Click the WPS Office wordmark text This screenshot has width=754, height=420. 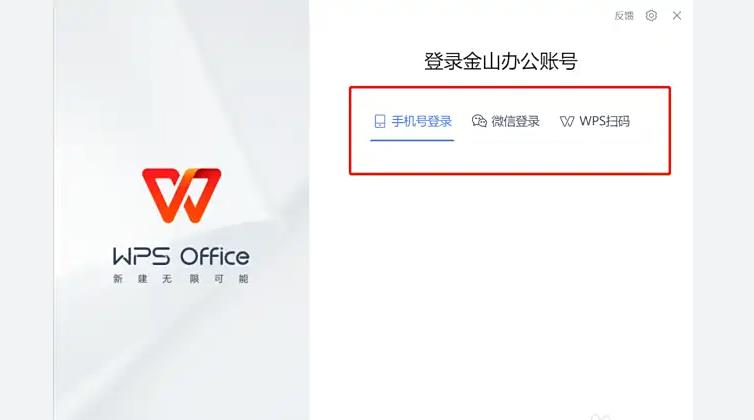[181, 256]
